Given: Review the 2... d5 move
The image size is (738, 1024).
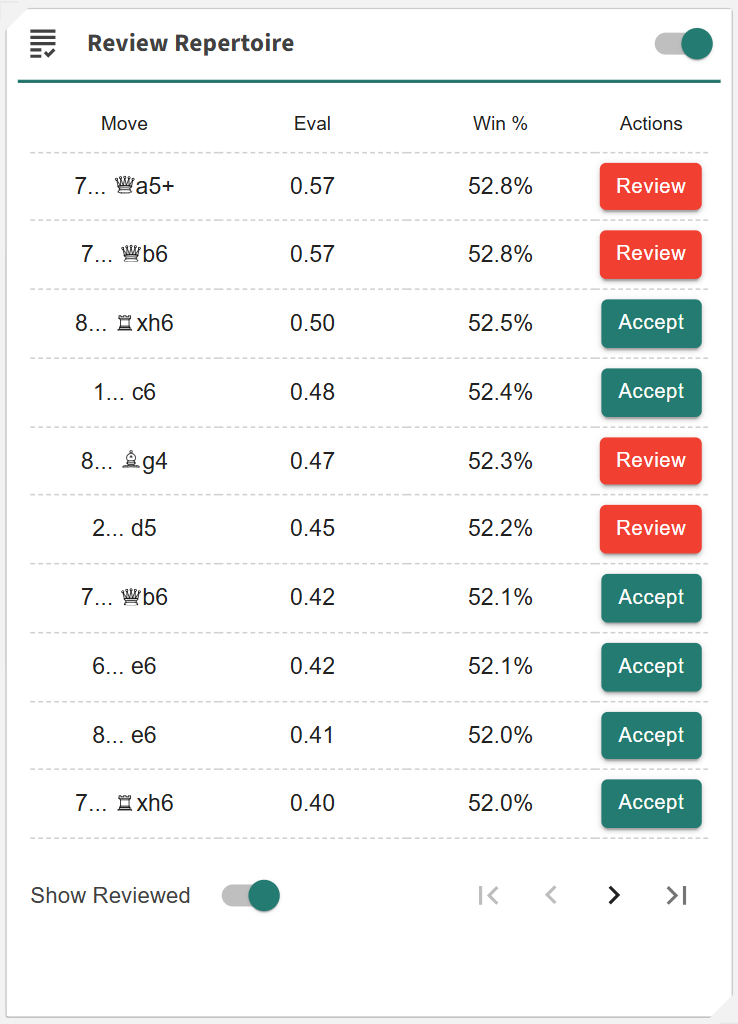Looking at the screenshot, I should pos(650,528).
